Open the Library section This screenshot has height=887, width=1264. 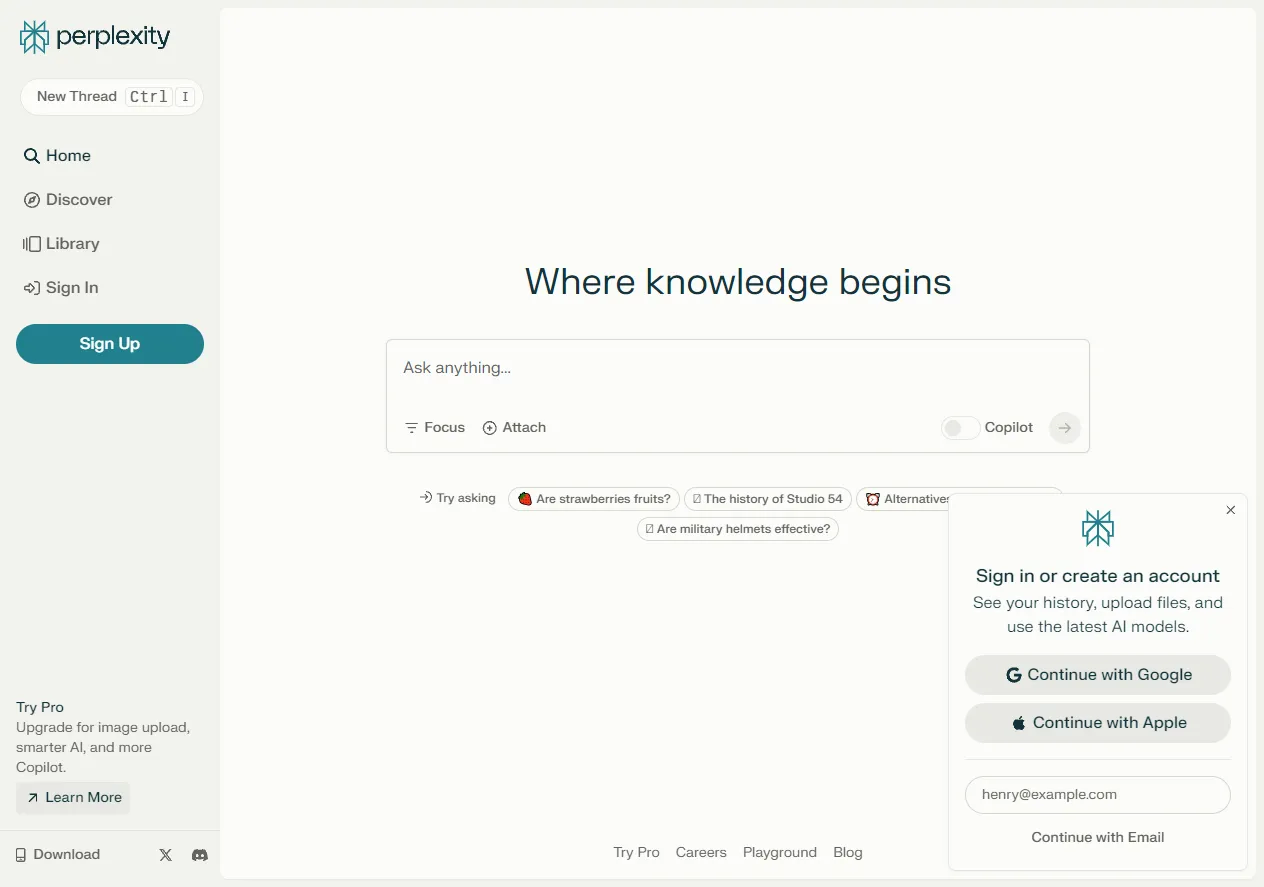(61, 244)
